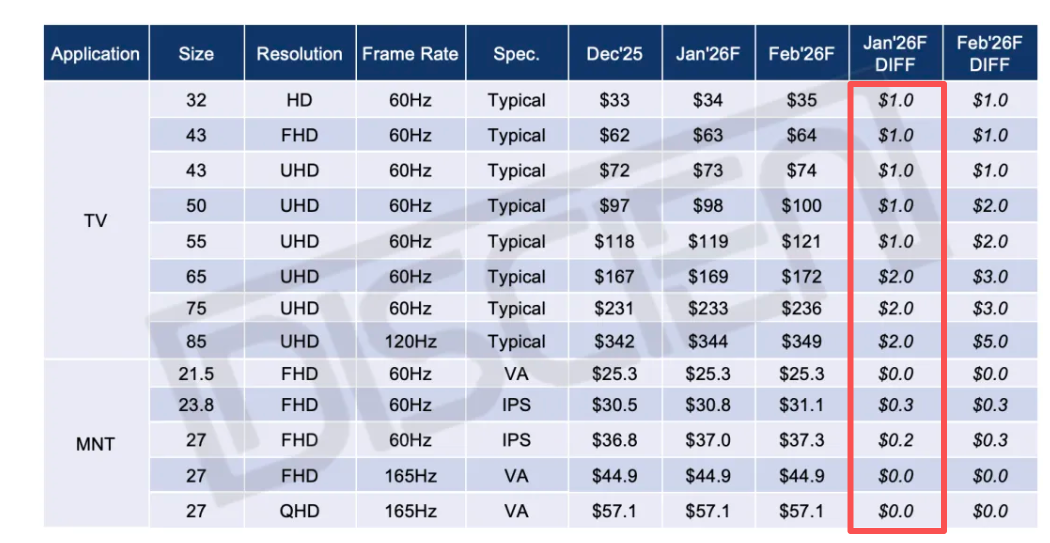This screenshot has width=1050, height=543.
Task: Click the "TV" application cell
Action: (x=96, y=221)
